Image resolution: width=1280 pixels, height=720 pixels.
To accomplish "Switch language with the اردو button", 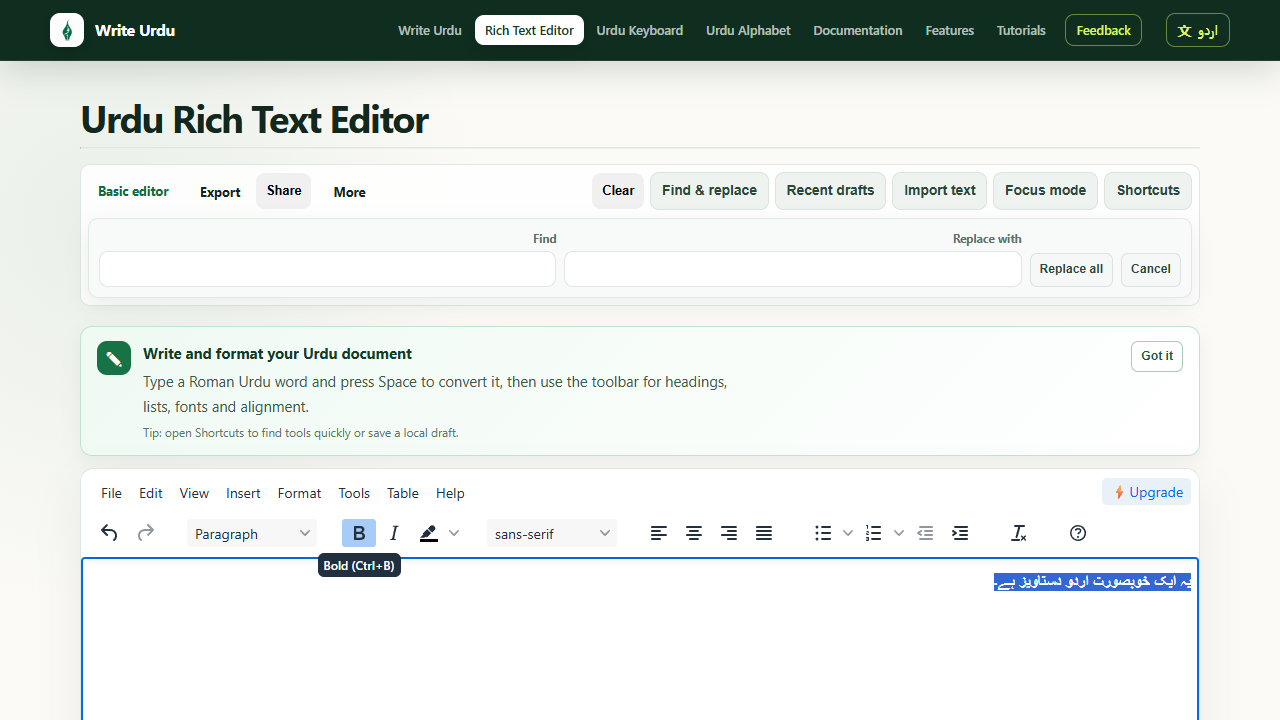I will 1198,30.
